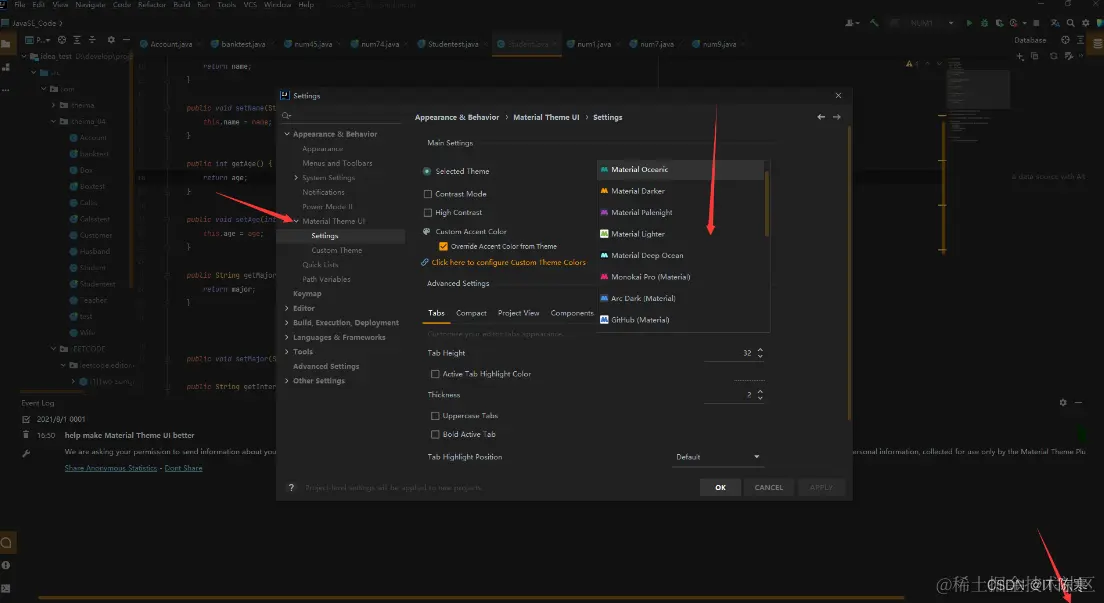
Task: Open the Database tool window icon
Action: pyautogui.click(x=1097, y=43)
